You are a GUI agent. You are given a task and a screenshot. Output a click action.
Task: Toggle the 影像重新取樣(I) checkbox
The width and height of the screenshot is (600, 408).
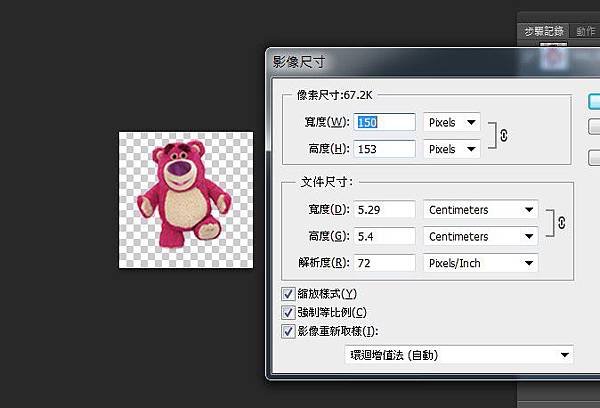(x=288, y=331)
